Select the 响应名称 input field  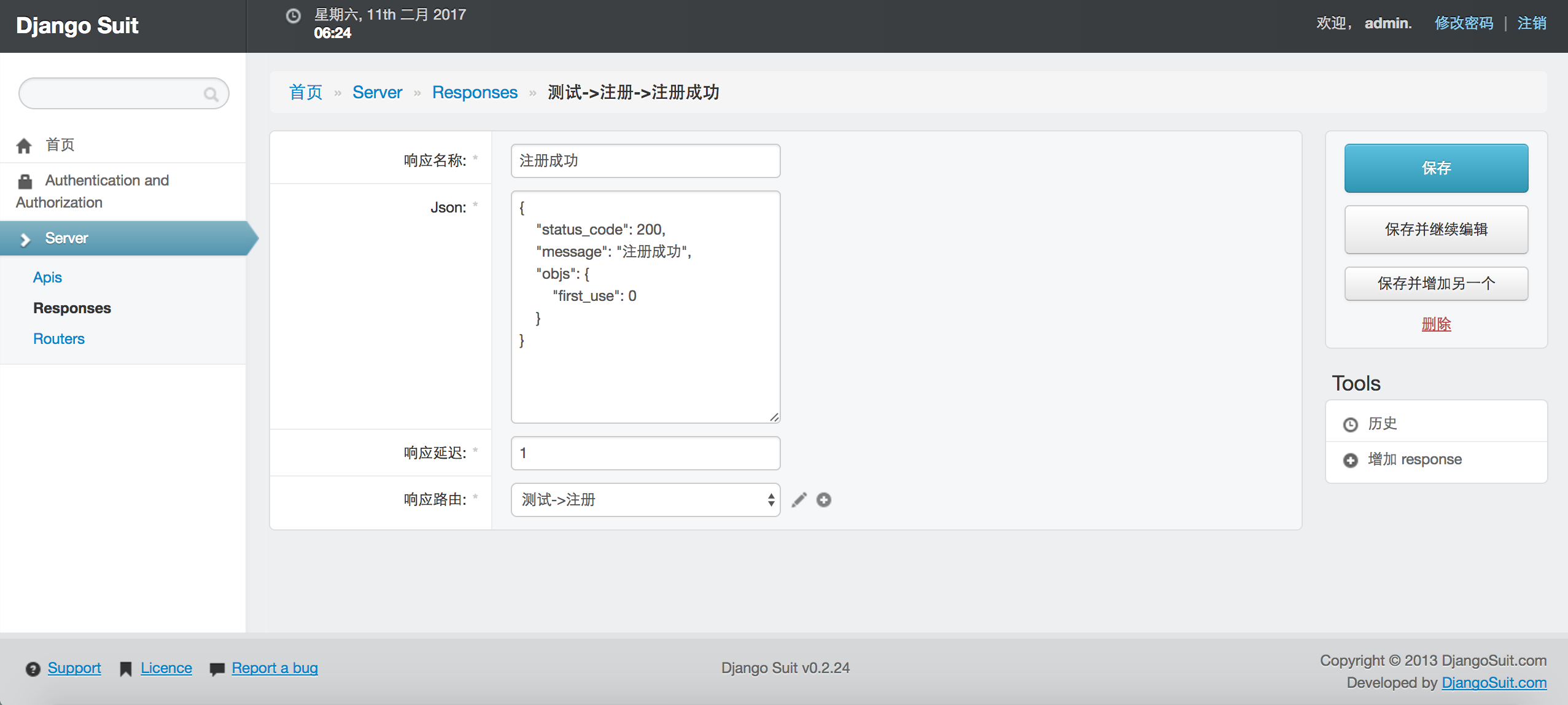644,161
